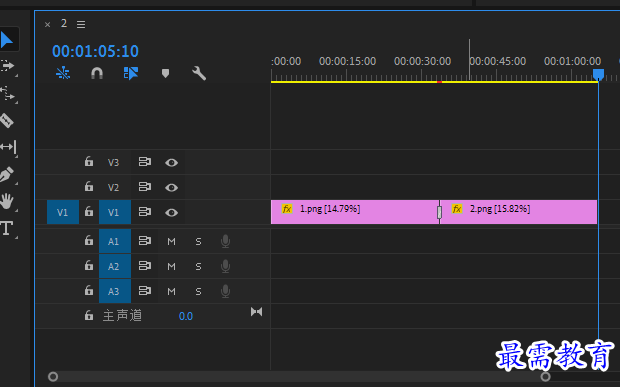Mute track A1
The height and width of the screenshot is (387, 620).
coord(171,242)
